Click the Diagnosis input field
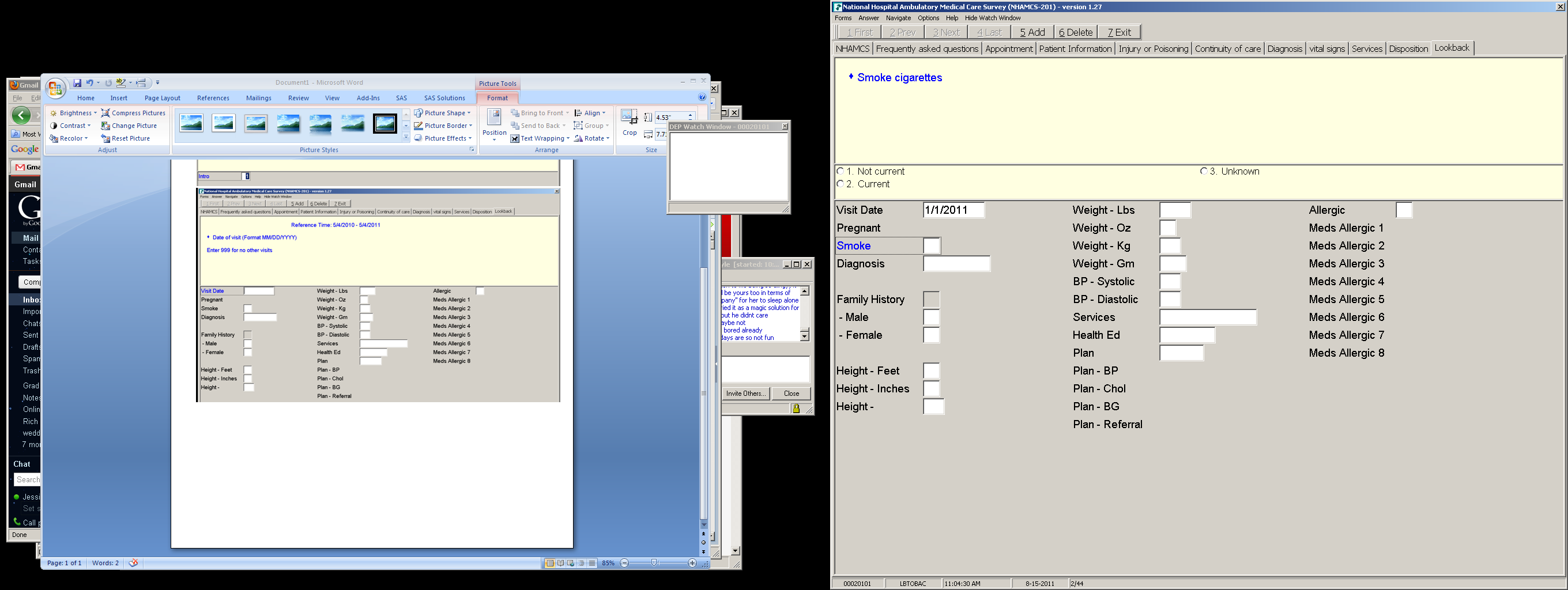Image resolution: width=1568 pixels, height=590 pixels. pyautogui.click(x=957, y=264)
